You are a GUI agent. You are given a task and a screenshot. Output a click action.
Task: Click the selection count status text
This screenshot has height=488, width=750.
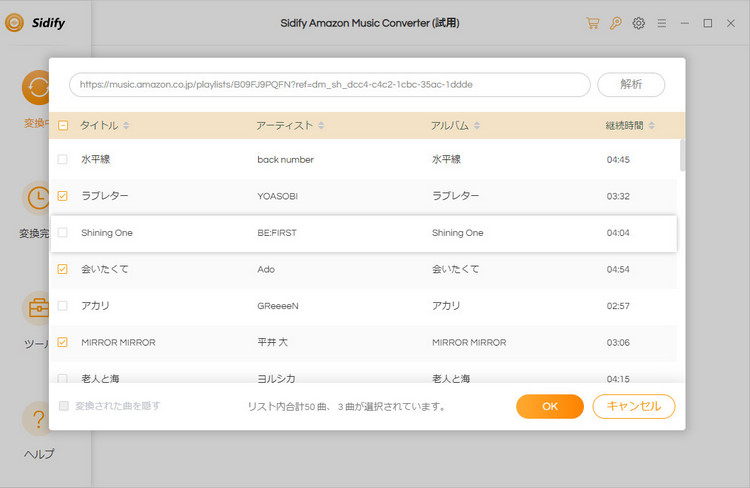(x=348, y=407)
